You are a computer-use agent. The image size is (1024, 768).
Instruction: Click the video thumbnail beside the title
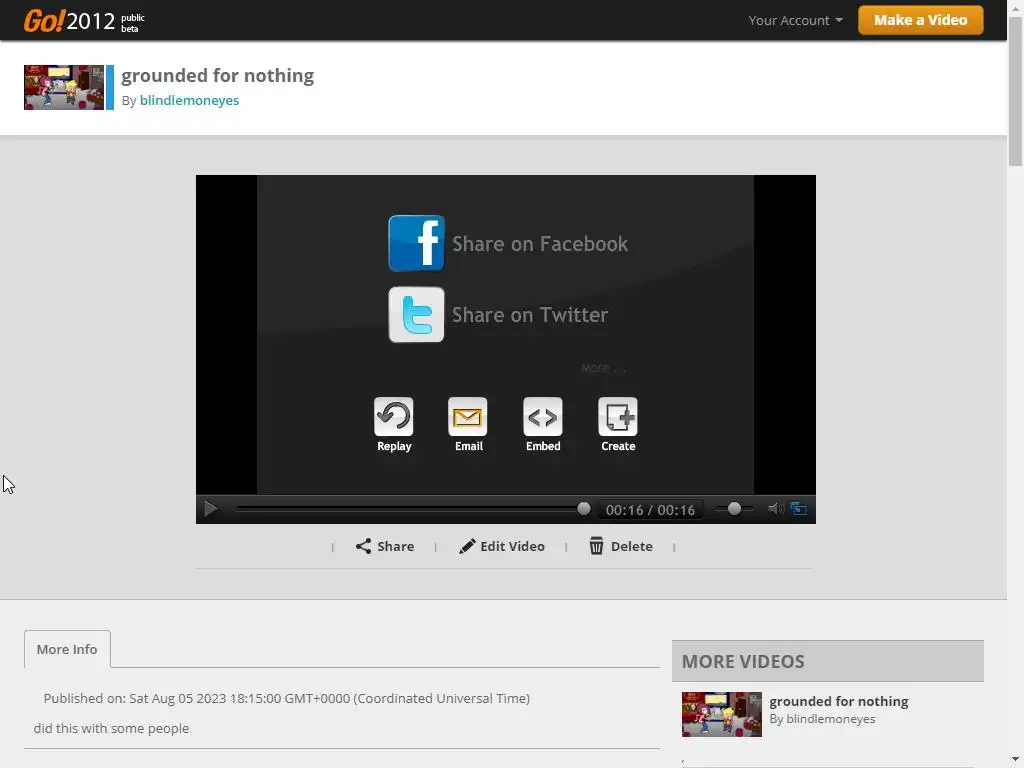[64, 88]
